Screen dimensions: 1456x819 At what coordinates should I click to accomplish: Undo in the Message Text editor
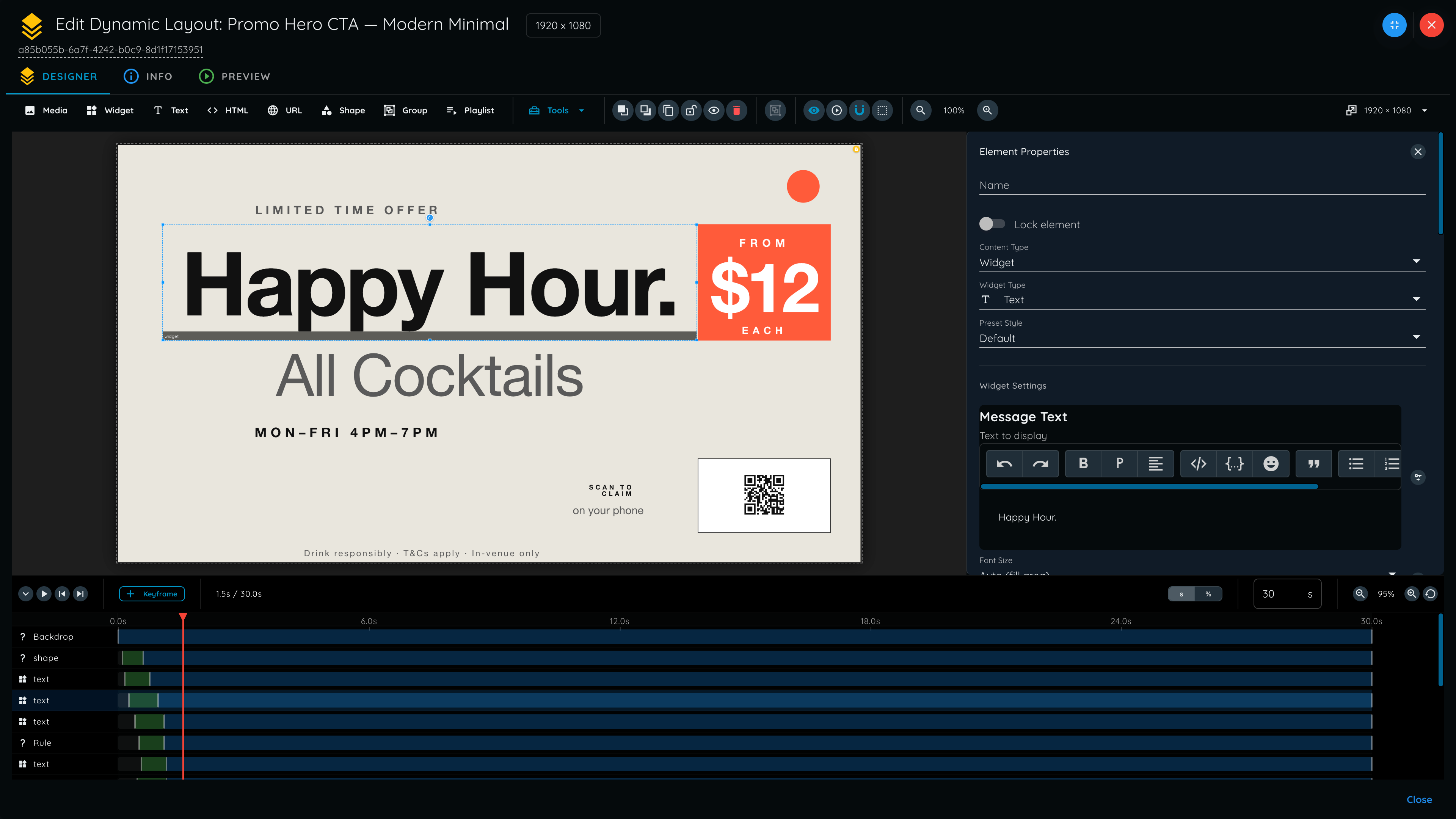coord(1004,464)
